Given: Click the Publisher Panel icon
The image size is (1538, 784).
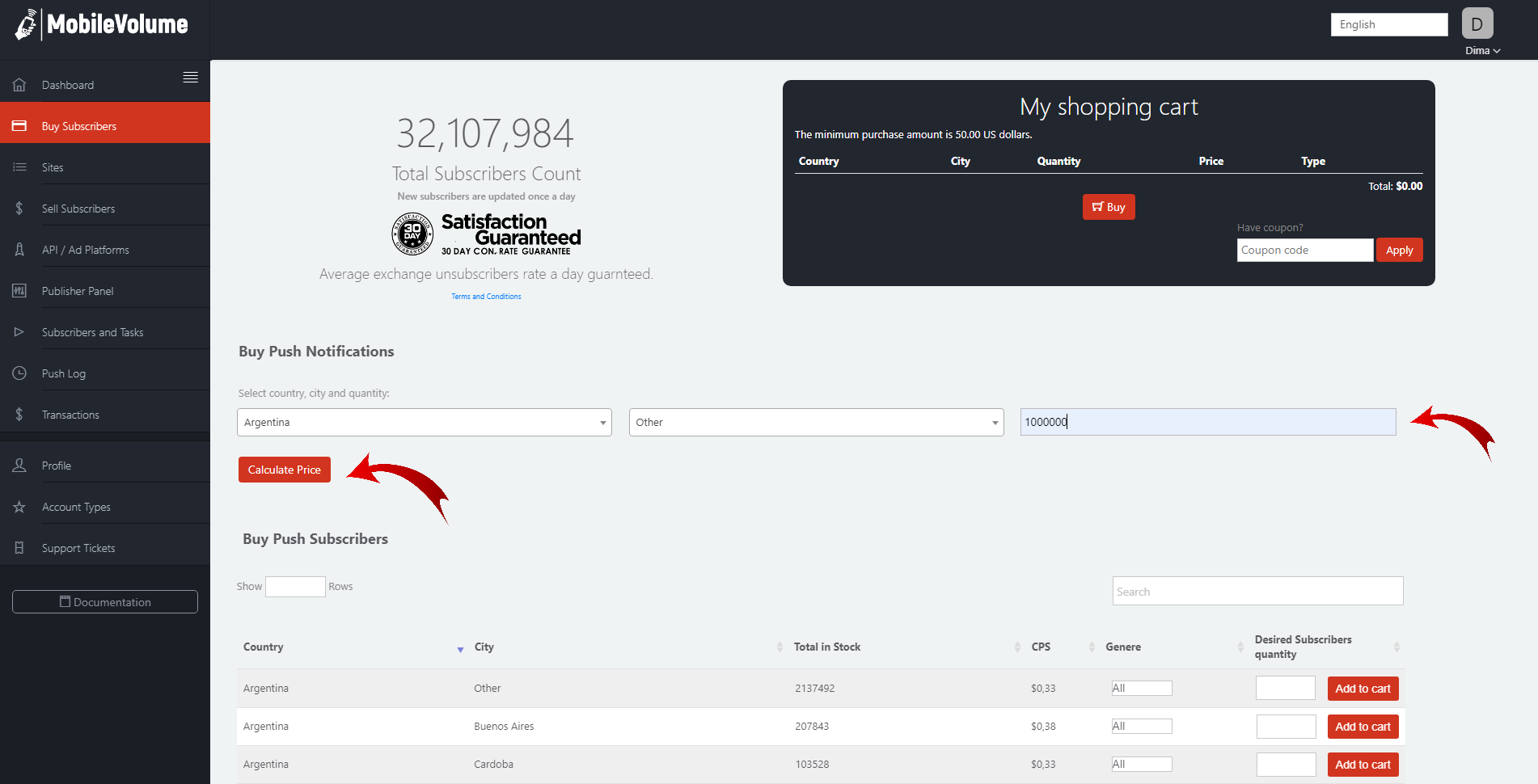Looking at the screenshot, I should point(19,291).
